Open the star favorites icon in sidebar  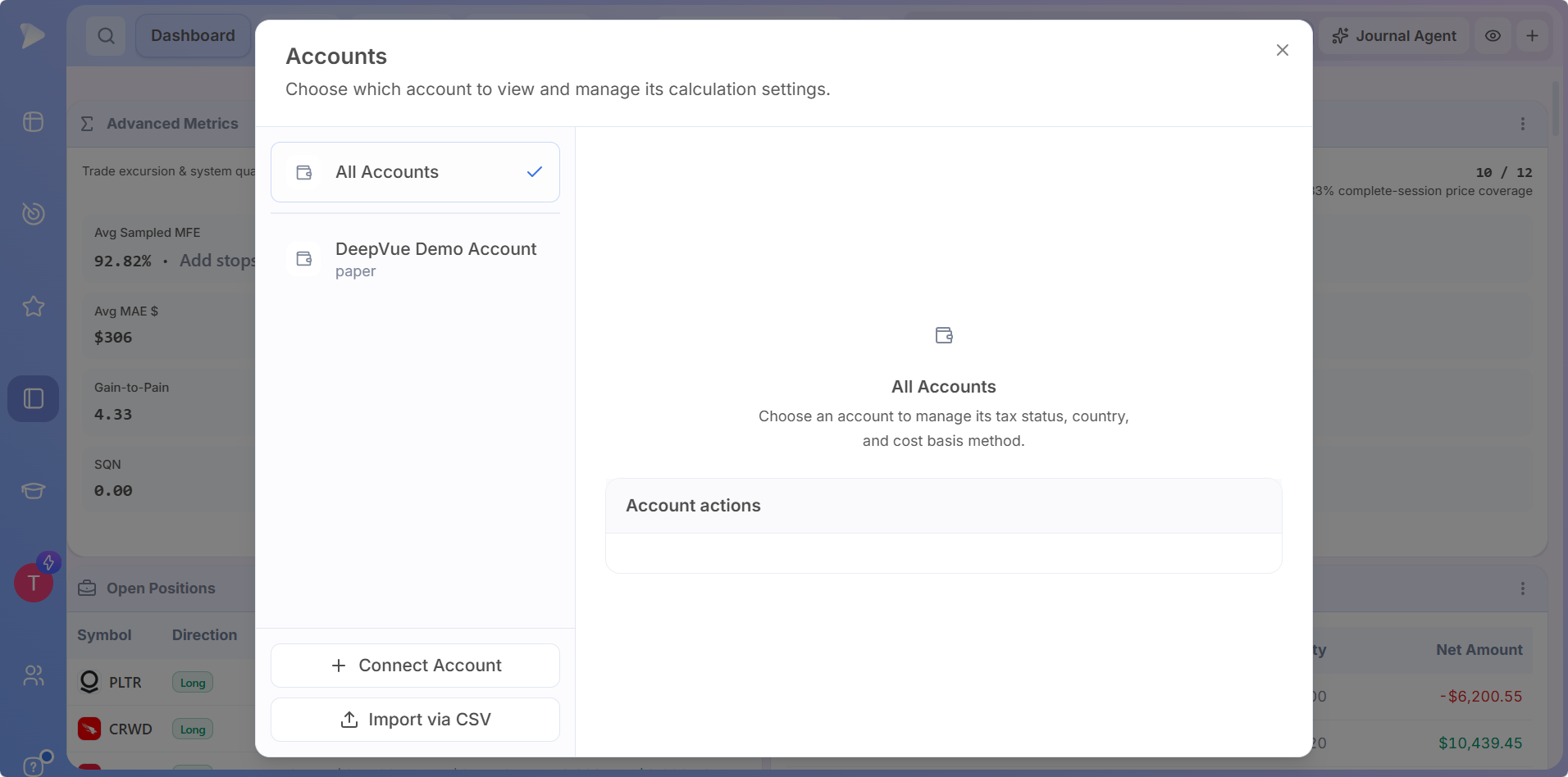point(33,306)
